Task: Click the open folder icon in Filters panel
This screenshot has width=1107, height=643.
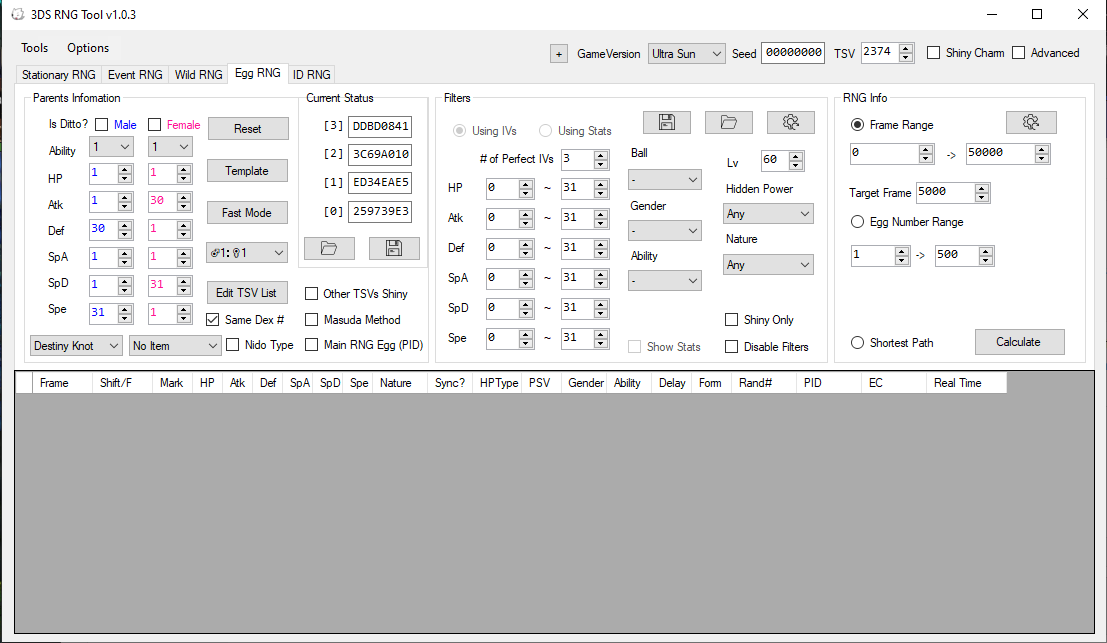Action: pos(728,122)
